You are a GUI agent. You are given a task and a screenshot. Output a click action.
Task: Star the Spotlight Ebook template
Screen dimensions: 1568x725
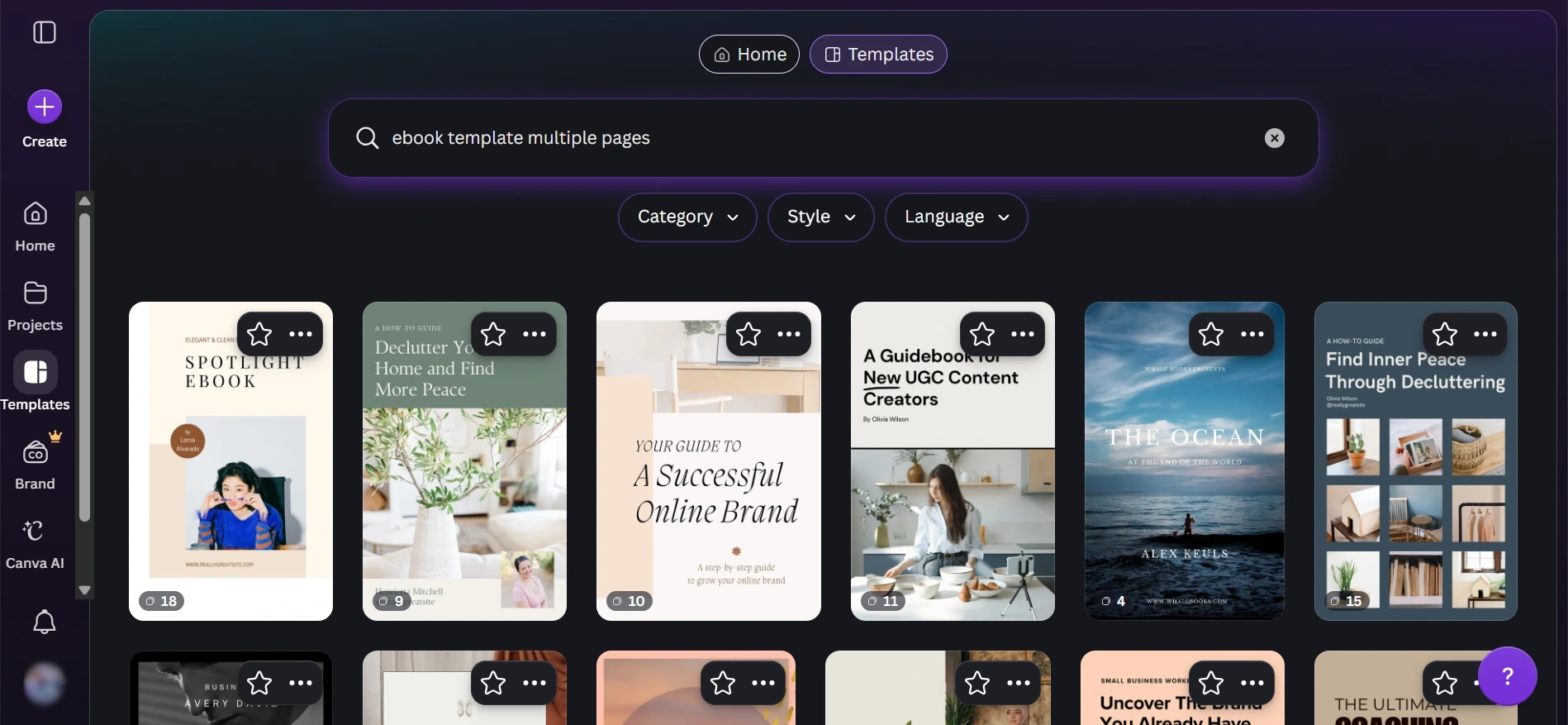tap(259, 334)
